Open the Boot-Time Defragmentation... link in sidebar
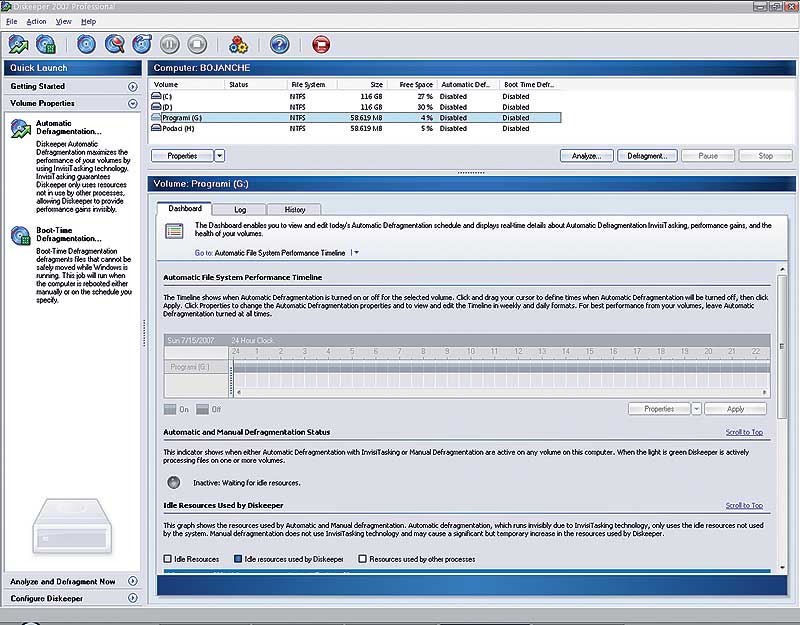Image resolution: width=800 pixels, height=625 pixels. [x=69, y=234]
